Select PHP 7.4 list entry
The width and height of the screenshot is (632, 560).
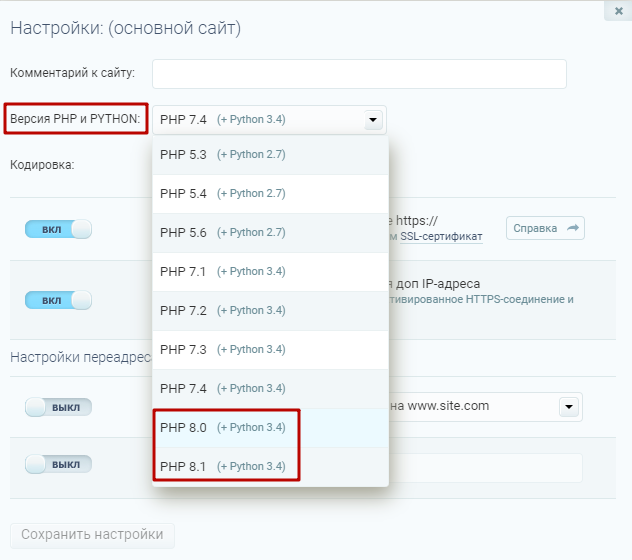270,388
